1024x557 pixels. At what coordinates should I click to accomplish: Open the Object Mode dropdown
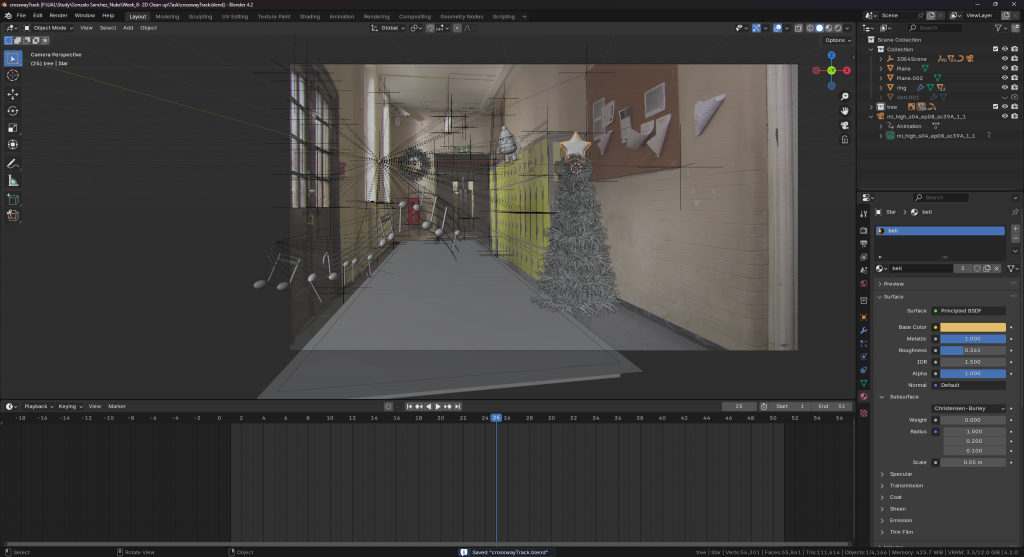pyautogui.click(x=49, y=28)
